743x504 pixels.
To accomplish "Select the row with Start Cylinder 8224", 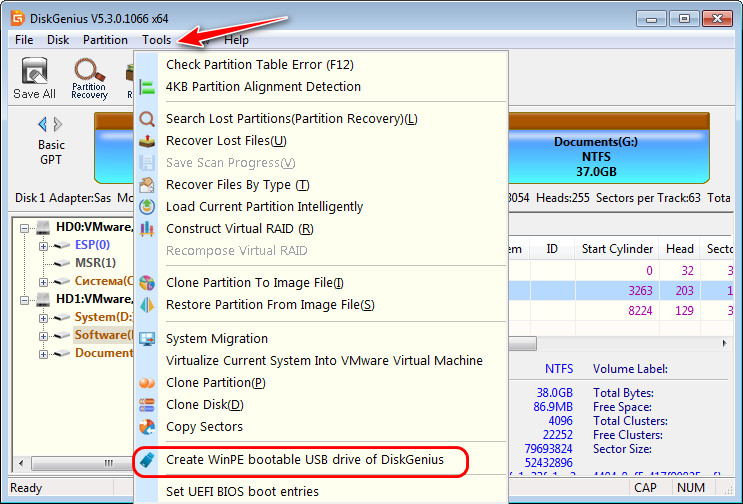I will 621,311.
